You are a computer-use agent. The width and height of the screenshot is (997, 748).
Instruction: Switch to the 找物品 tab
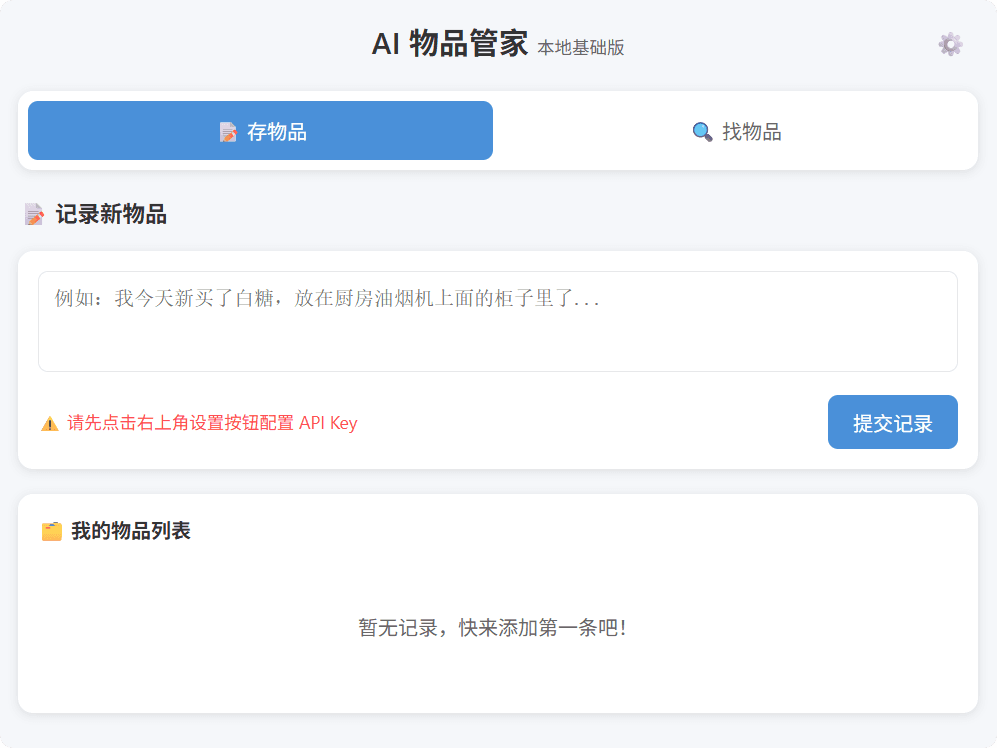(x=736, y=131)
